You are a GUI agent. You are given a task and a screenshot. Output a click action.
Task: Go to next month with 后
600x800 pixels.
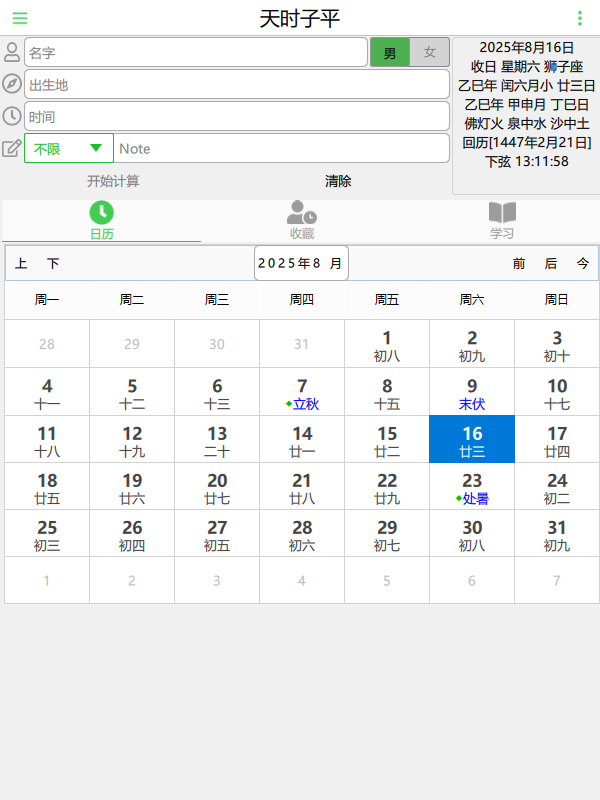coord(551,263)
